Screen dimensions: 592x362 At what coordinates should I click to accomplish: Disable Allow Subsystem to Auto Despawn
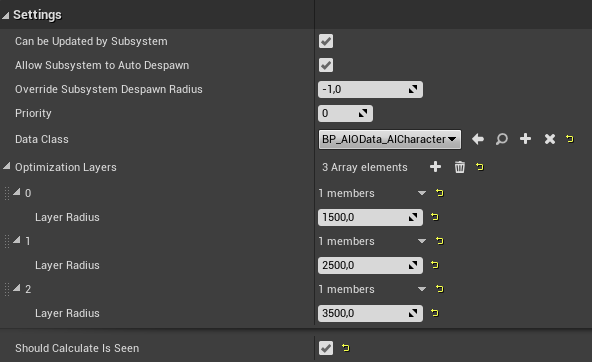pyautogui.click(x=326, y=65)
